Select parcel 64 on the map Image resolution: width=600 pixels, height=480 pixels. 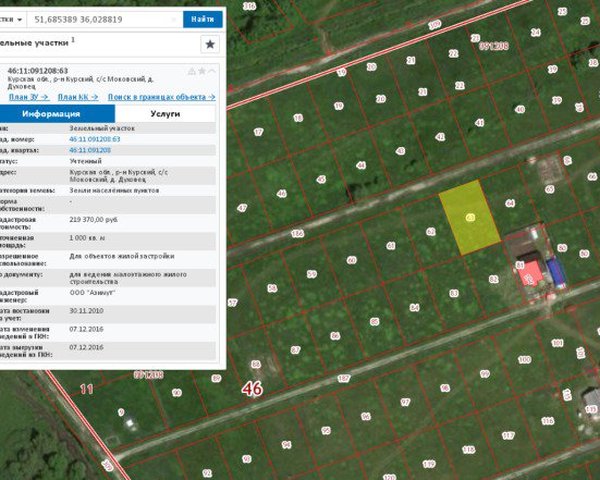pos(510,203)
